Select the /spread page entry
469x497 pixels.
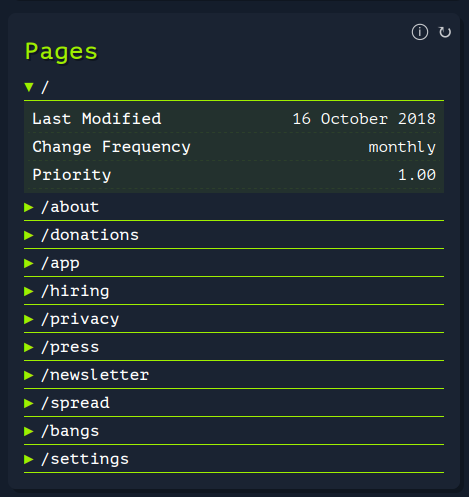click(234, 403)
